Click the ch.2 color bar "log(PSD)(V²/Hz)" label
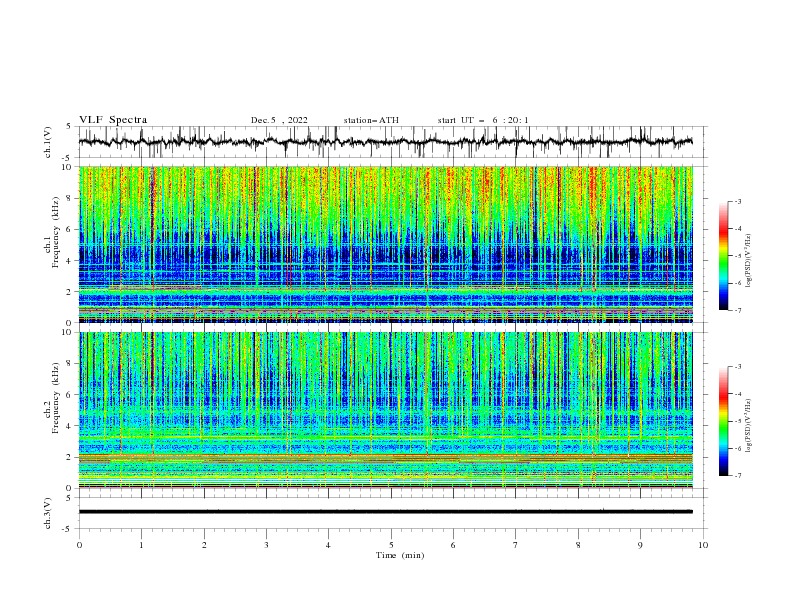Viewport: 792px width, 612px height. click(x=749, y=425)
